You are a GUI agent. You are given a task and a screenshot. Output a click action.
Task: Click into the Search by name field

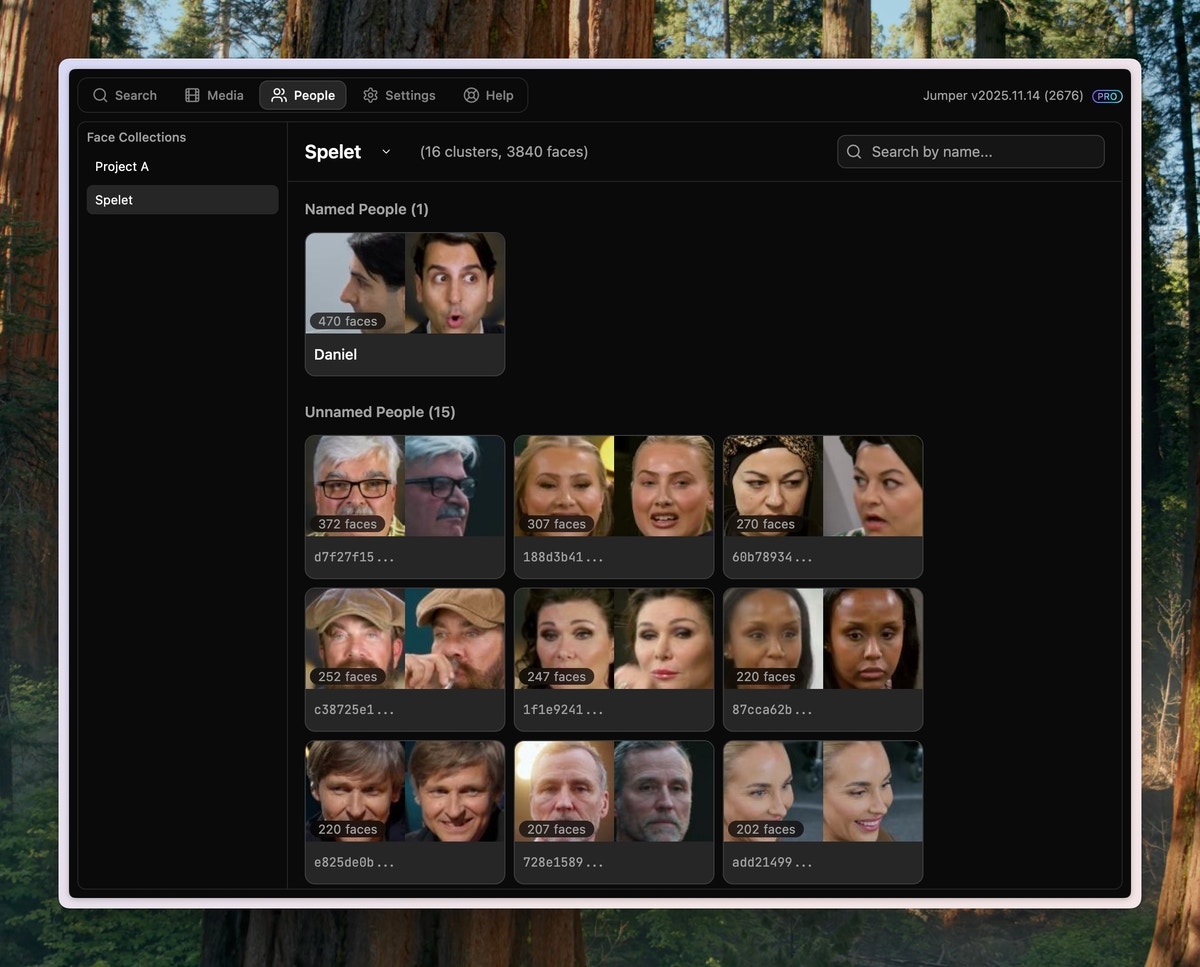(970, 151)
